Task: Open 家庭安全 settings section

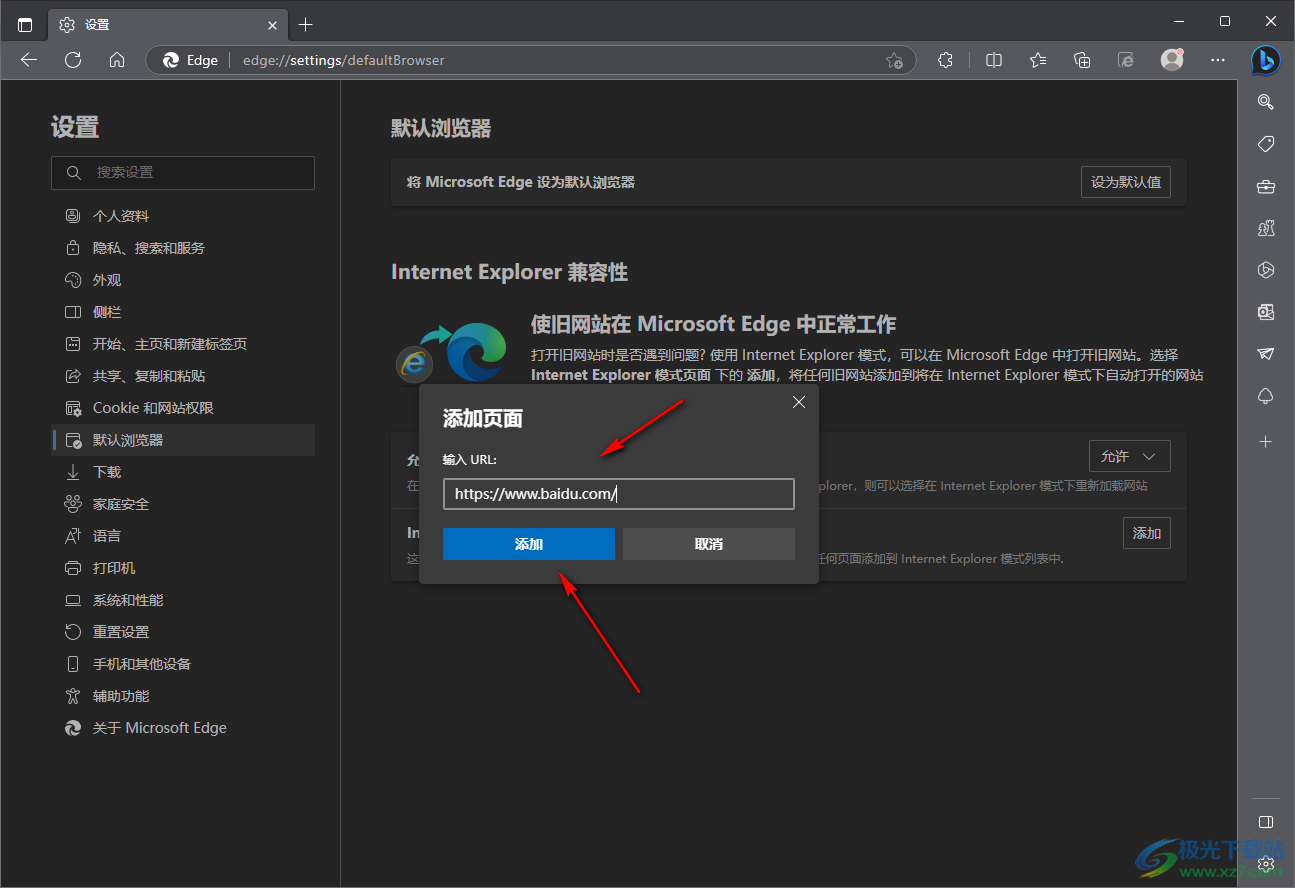Action: coord(183,504)
